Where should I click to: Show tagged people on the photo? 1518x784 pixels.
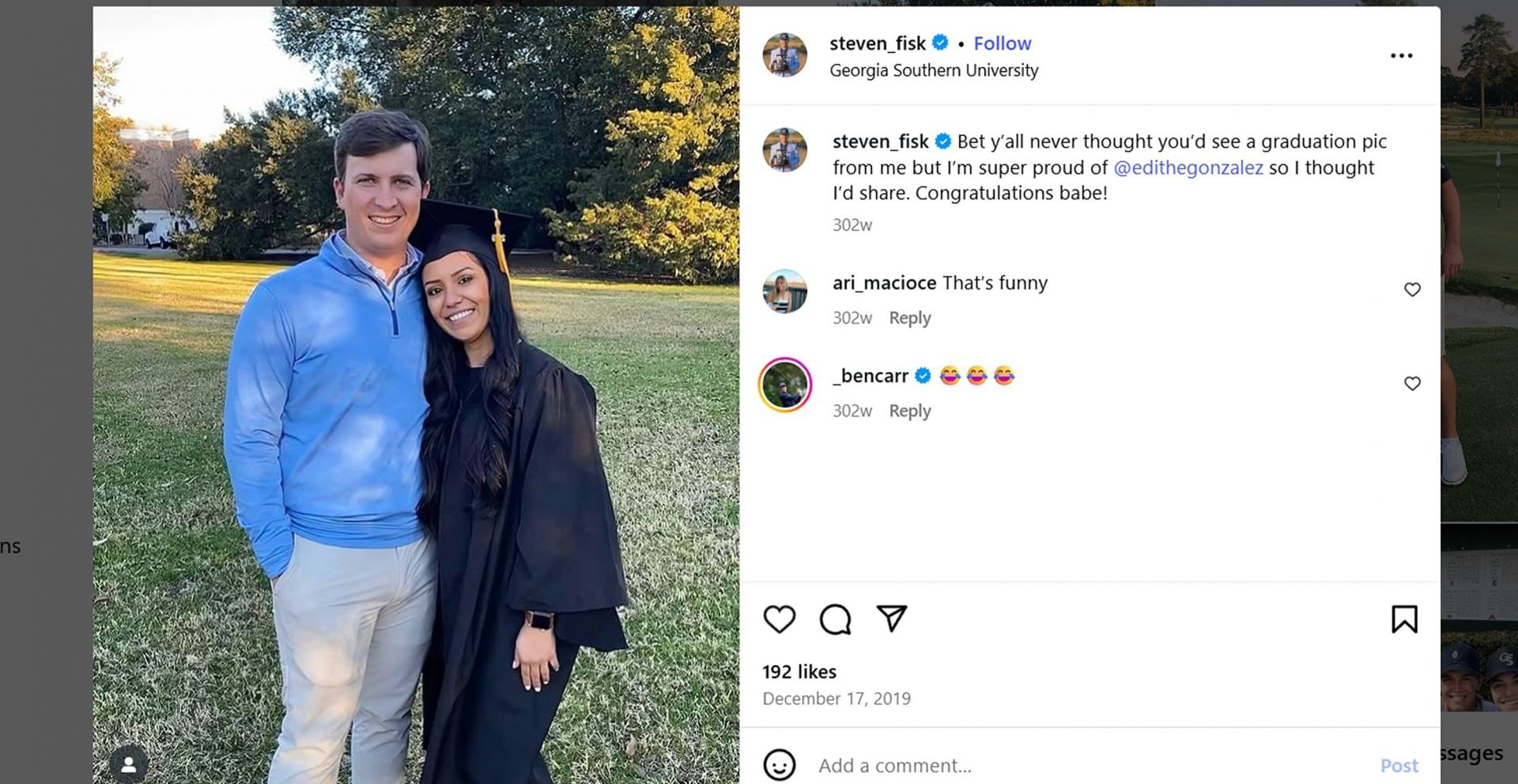(128, 764)
